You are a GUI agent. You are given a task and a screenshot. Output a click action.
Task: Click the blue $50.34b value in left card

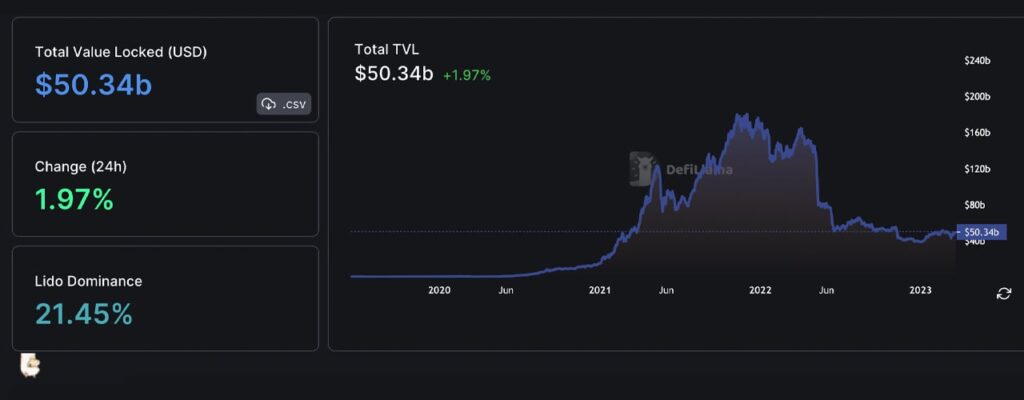[x=93, y=85]
